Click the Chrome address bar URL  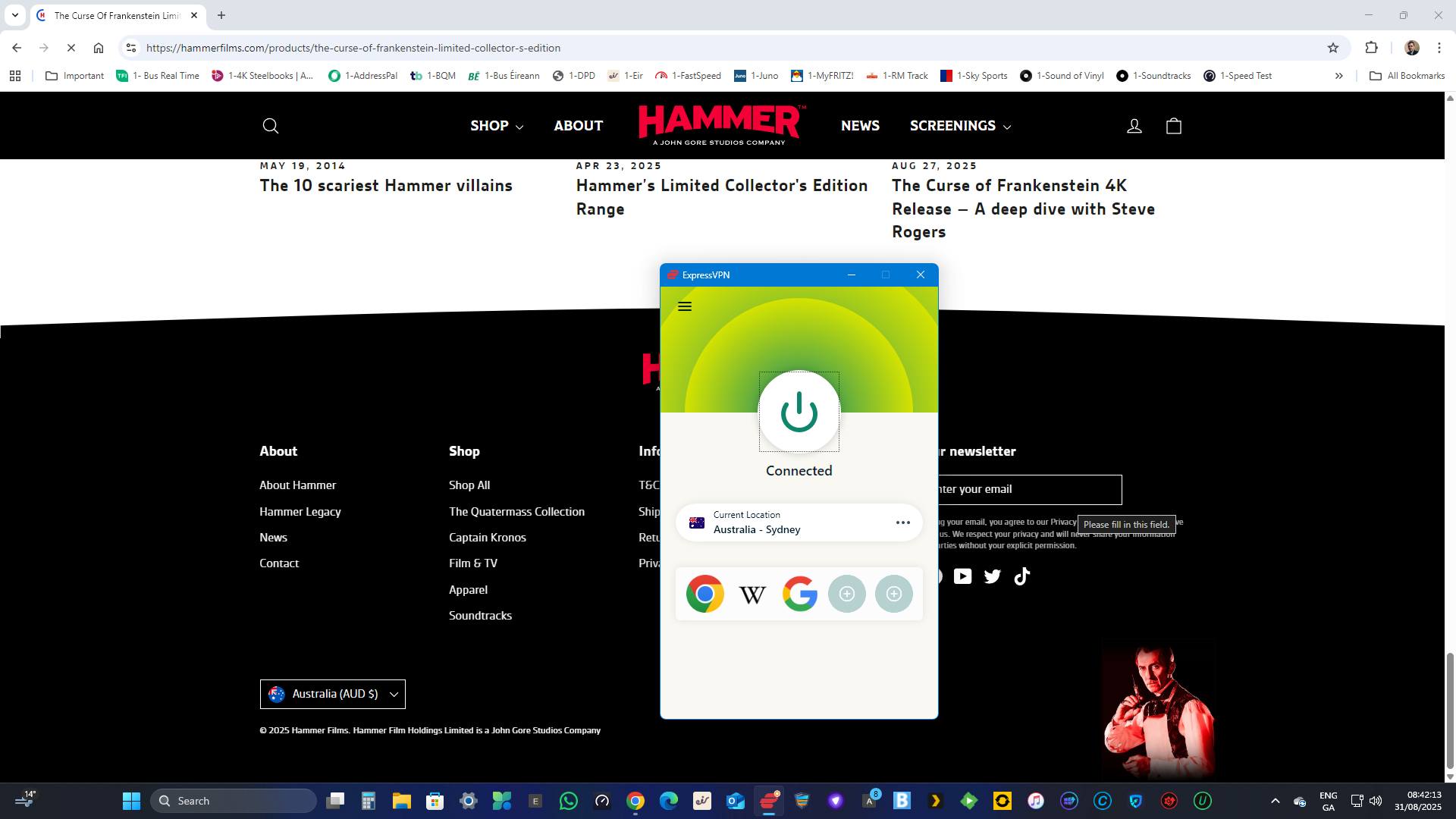[x=353, y=48]
